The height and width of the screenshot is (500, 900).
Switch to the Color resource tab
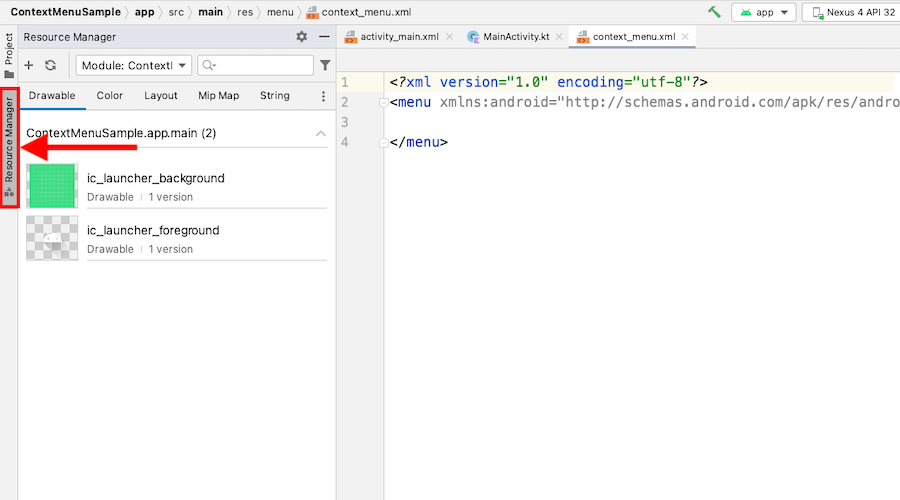click(110, 96)
